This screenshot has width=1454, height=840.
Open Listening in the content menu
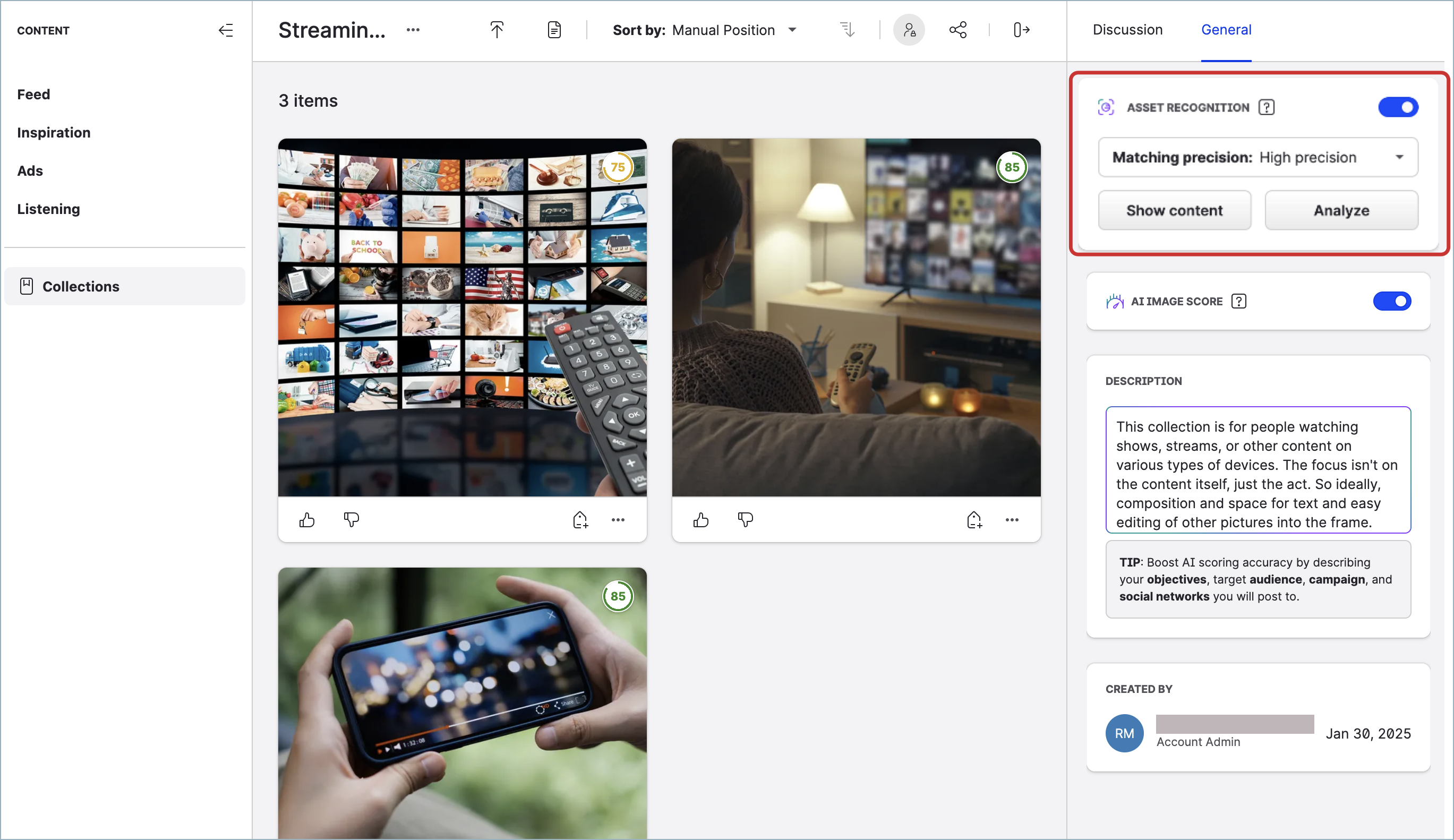(x=48, y=209)
